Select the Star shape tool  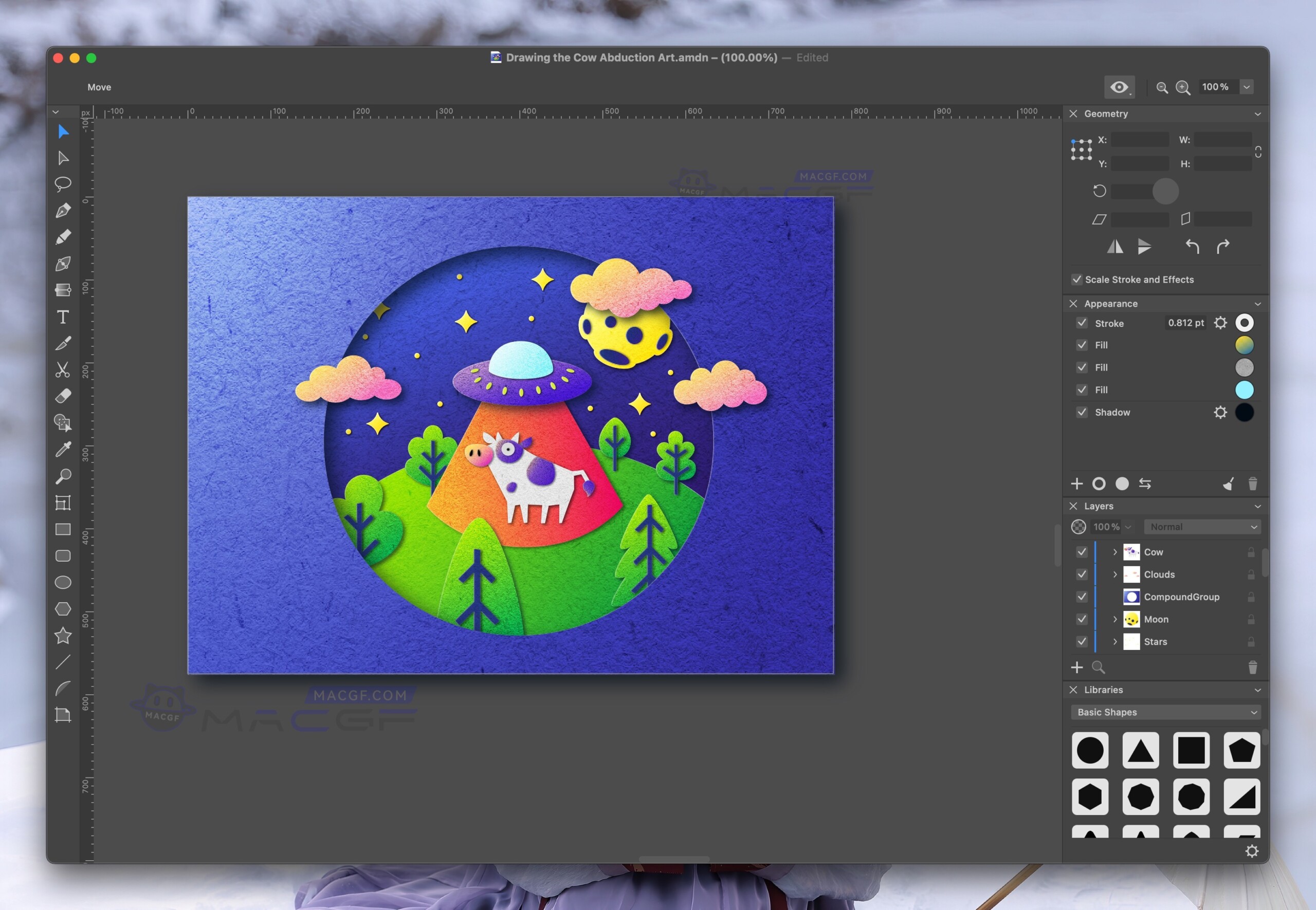point(63,635)
